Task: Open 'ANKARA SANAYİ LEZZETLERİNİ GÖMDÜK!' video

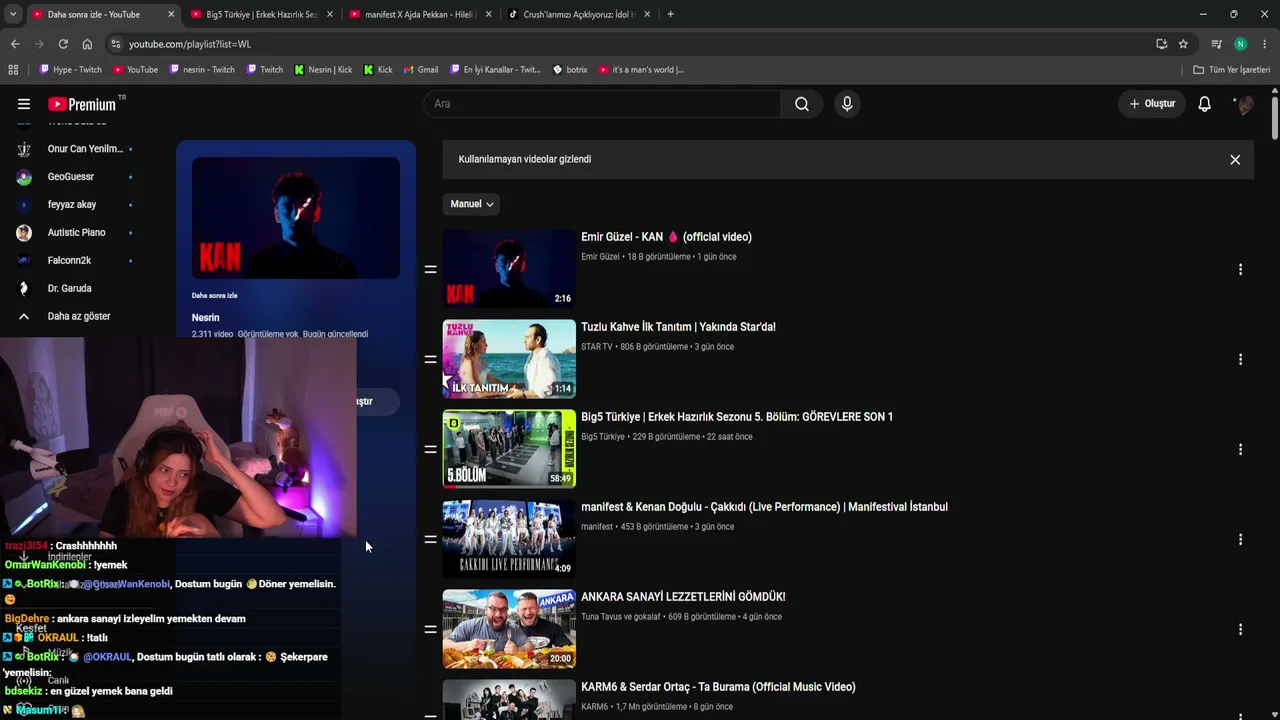Action: [683, 597]
